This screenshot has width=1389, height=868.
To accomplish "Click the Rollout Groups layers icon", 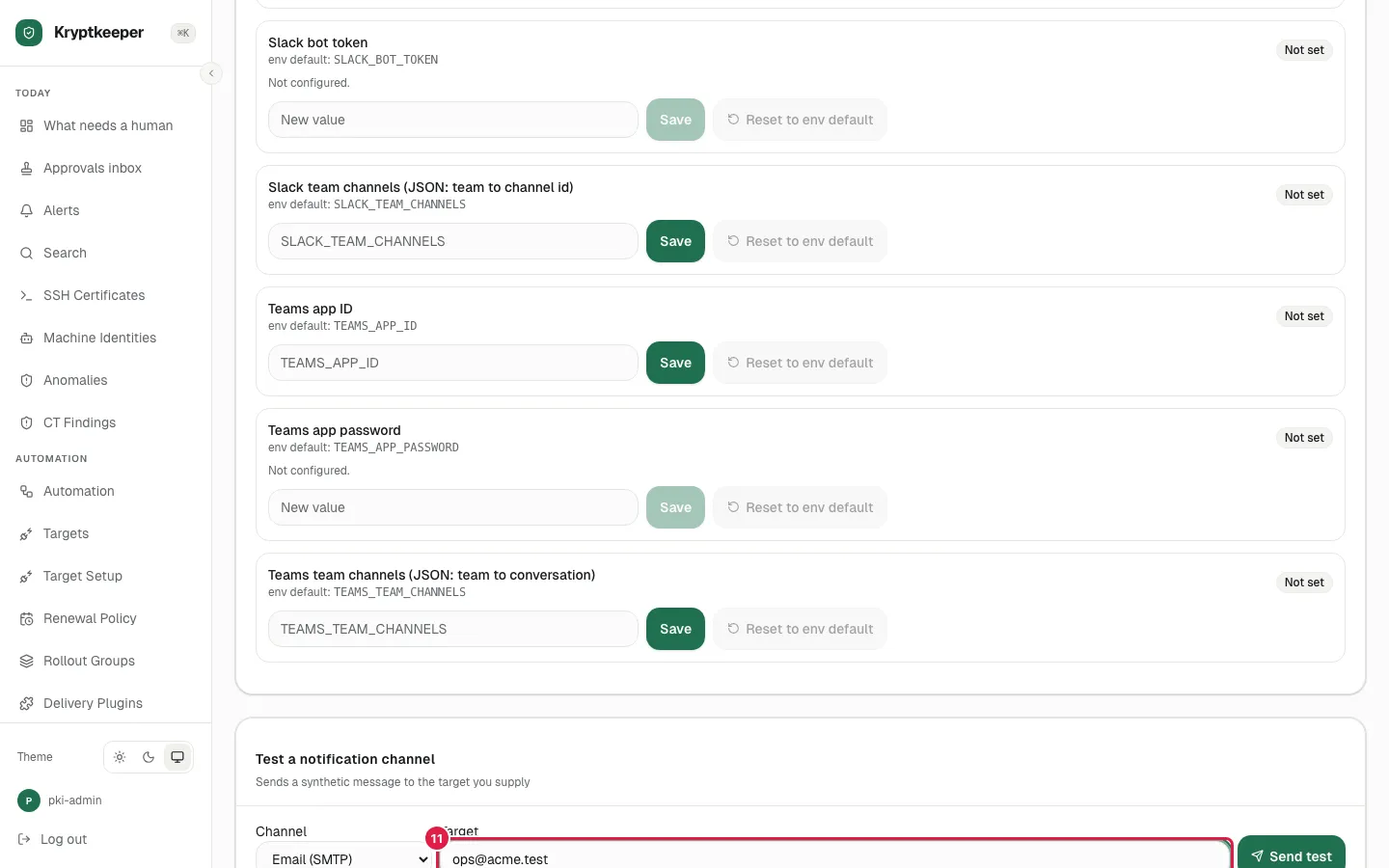I will (26, 662).
